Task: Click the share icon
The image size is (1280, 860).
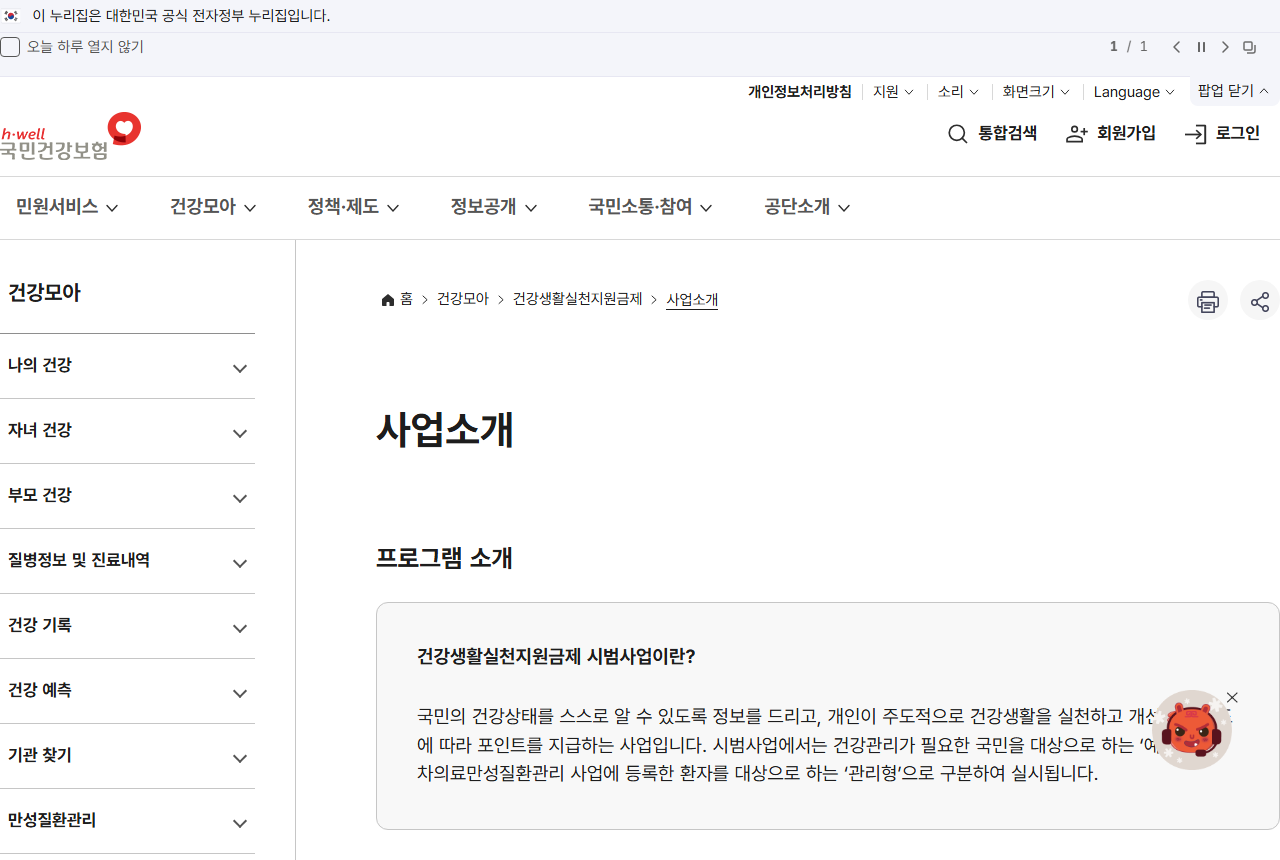Action: tap(1260, 301)
